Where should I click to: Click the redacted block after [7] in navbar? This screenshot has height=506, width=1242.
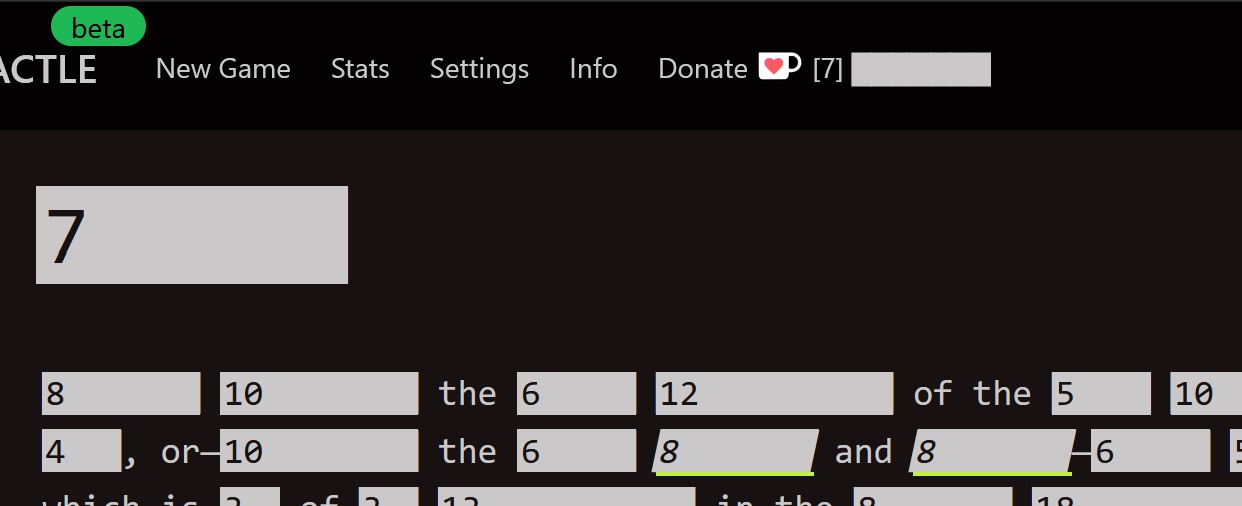(920, 70)
